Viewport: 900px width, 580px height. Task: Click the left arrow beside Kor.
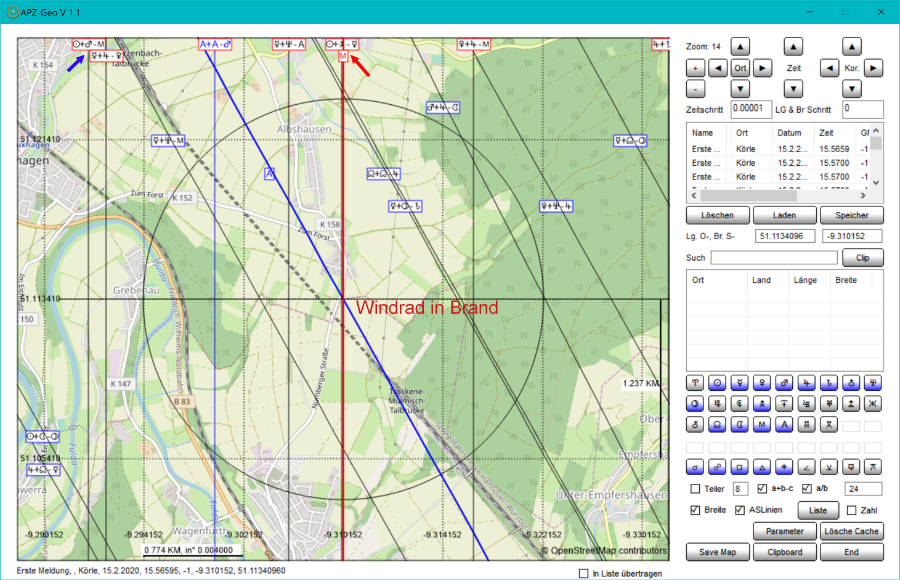[829, 68]
